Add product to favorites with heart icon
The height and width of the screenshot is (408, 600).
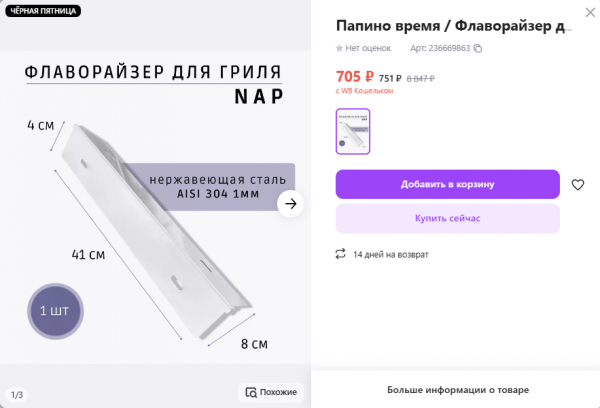577,185
